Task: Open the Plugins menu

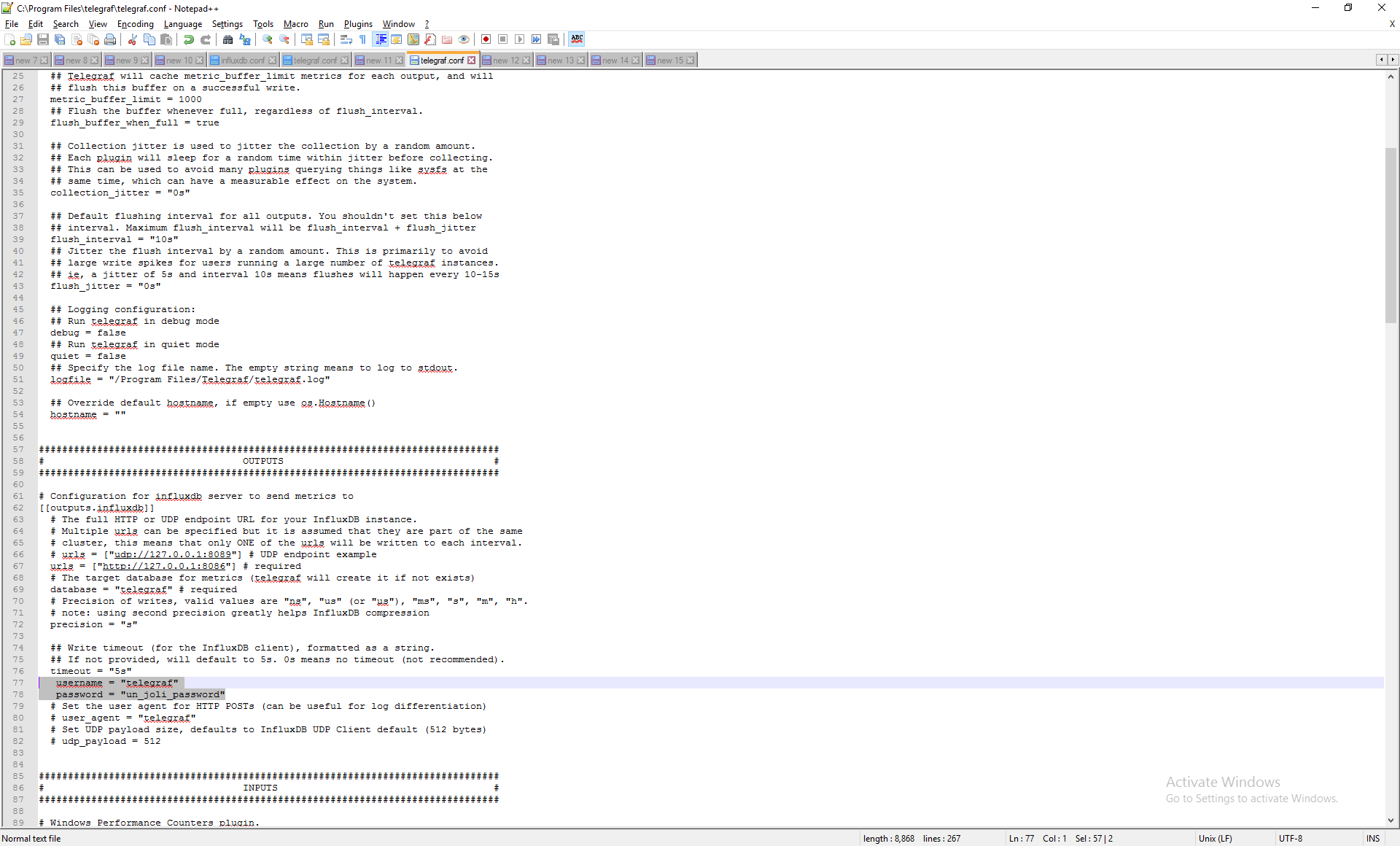Action: point(358,24)
